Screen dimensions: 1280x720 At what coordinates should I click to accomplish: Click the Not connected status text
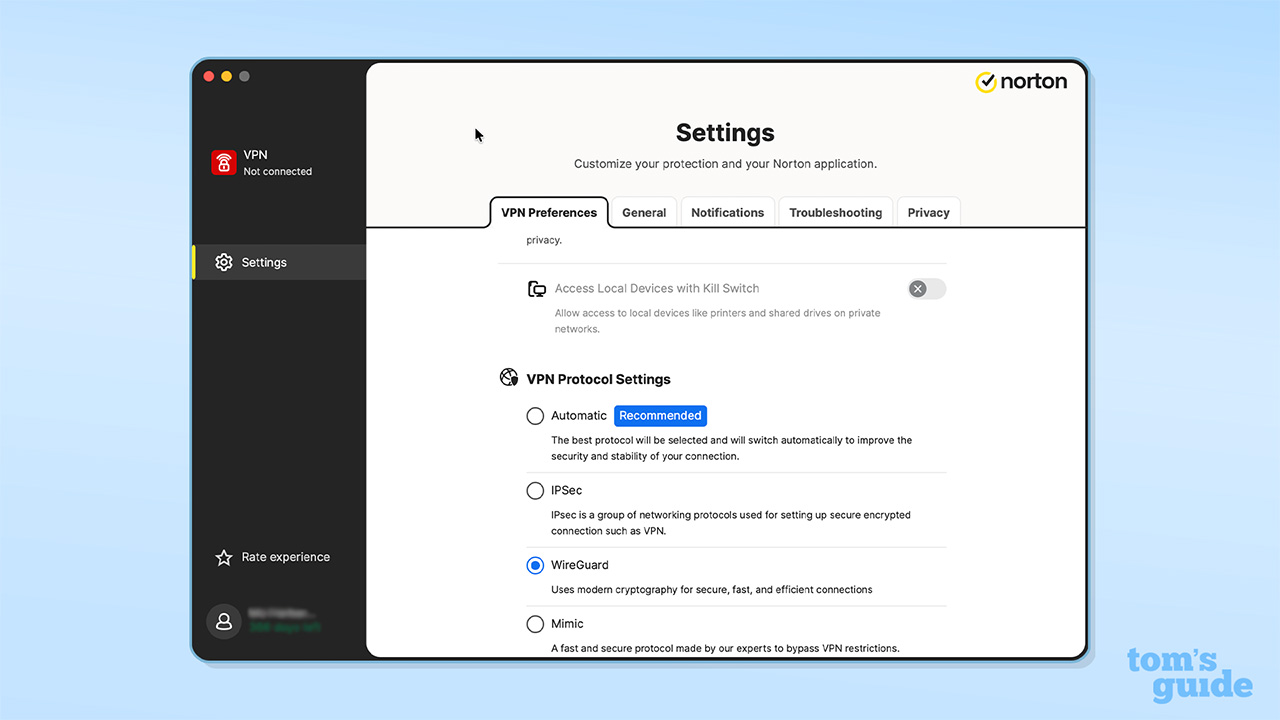277,171
